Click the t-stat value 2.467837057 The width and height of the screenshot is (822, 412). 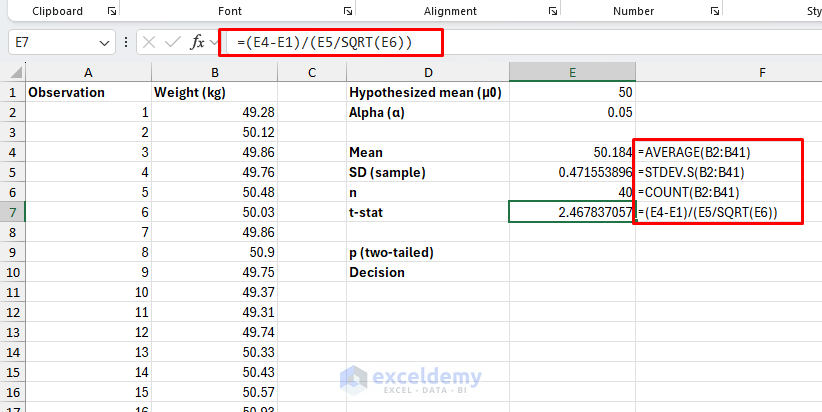pyautogui.click(x=572, y=212)
